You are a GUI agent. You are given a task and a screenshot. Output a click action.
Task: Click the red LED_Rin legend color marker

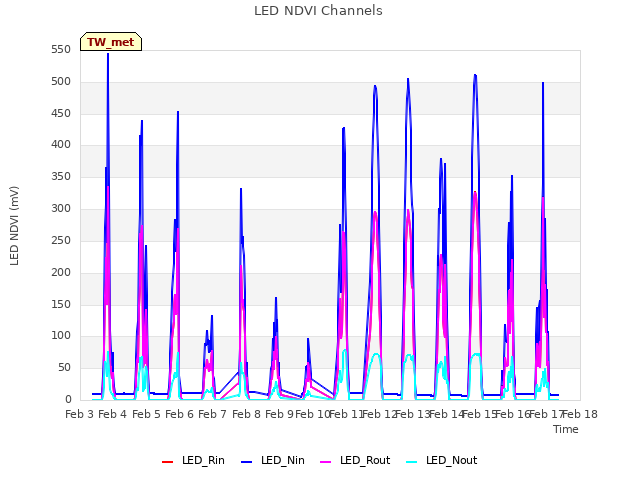[167, 462]
